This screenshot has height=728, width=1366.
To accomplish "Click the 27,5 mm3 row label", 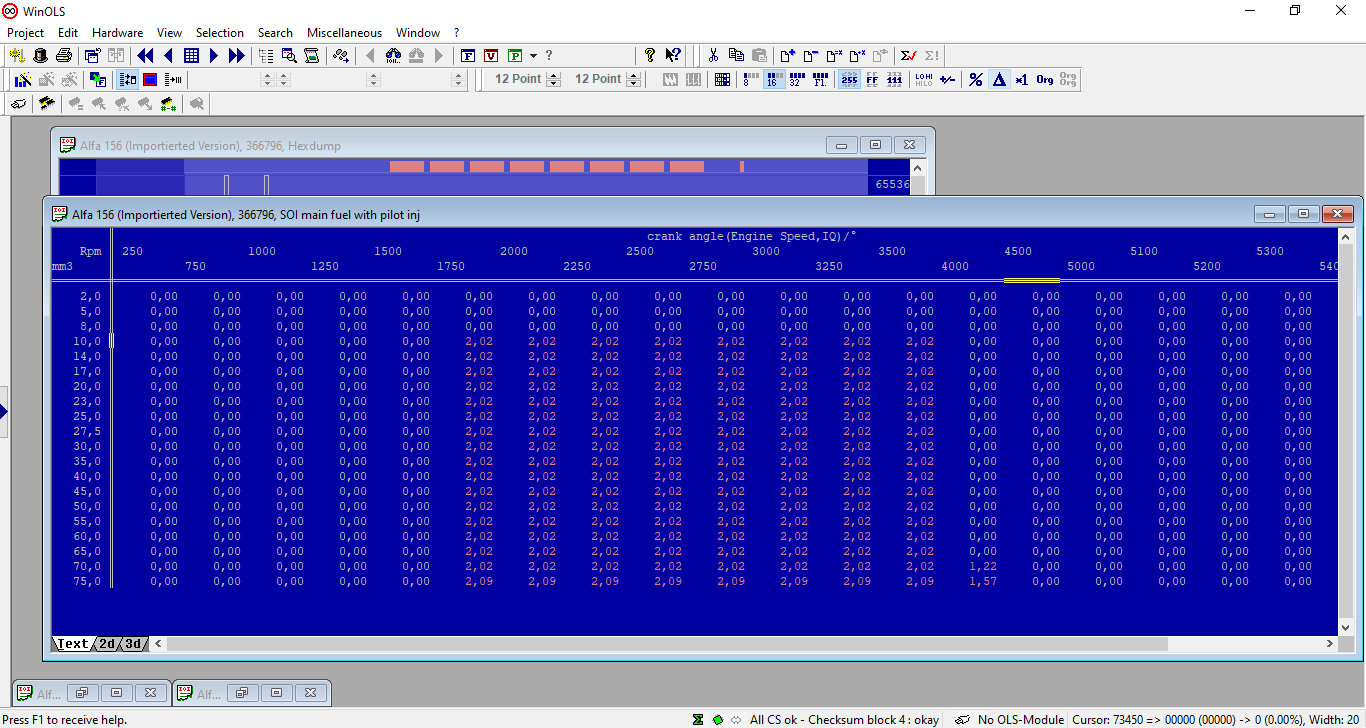I will 86,431.
